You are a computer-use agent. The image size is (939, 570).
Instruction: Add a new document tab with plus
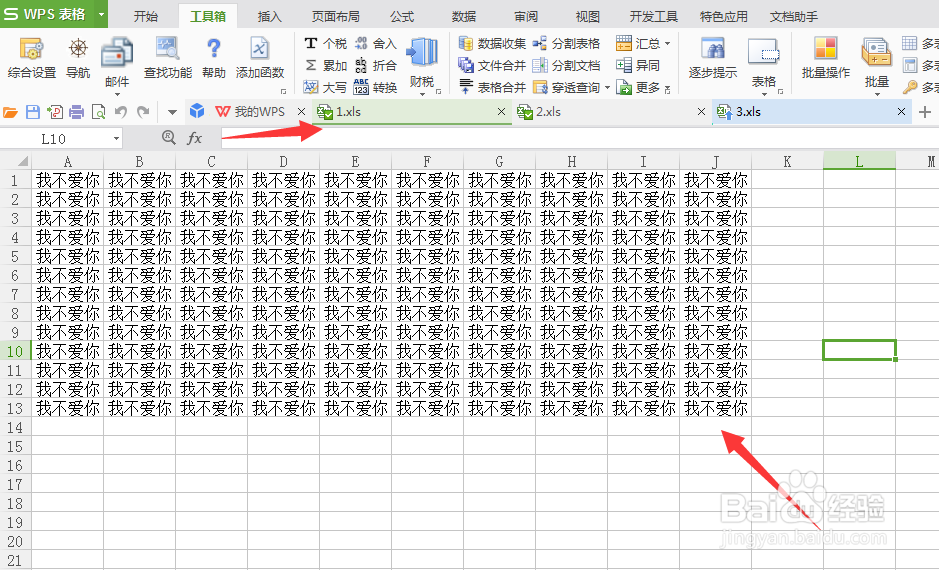tap(925, 112)
